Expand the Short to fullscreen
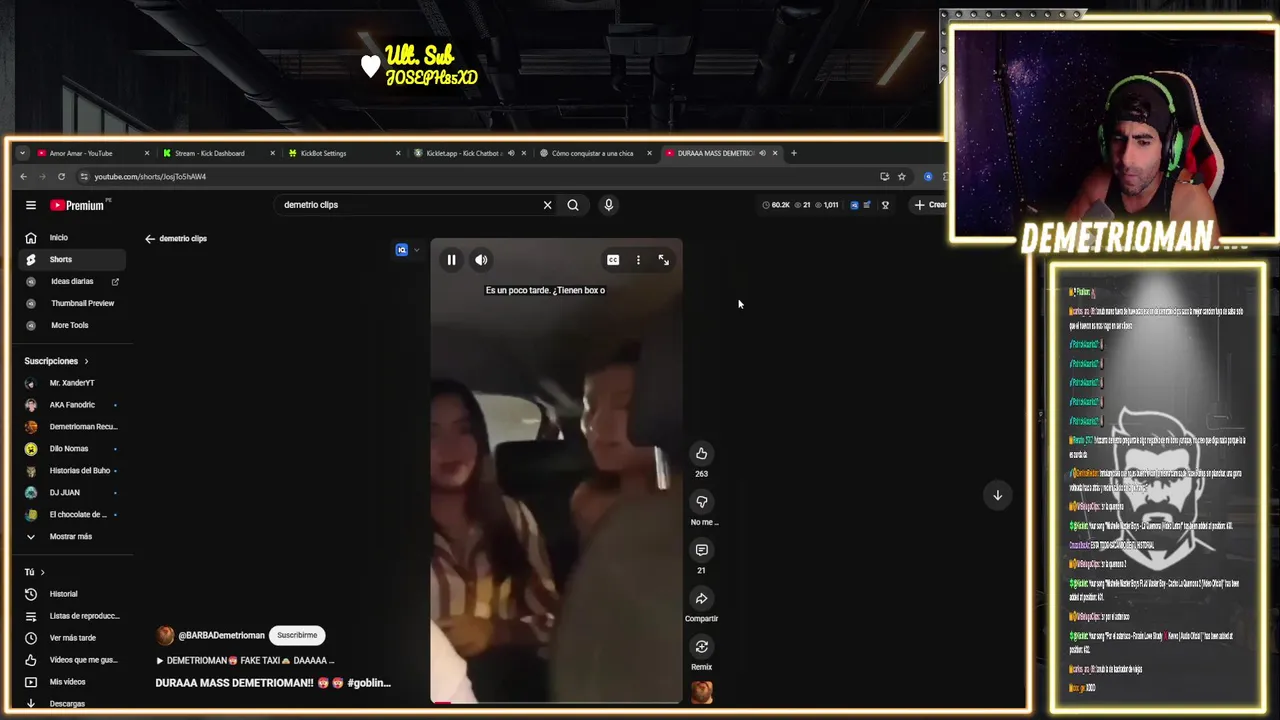 pos(664,260)
